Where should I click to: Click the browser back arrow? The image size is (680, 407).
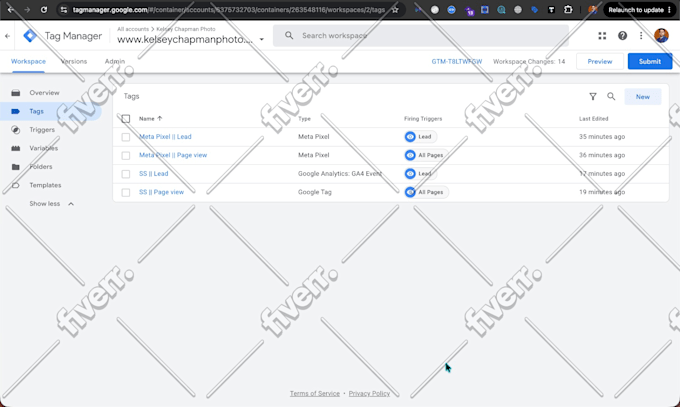pyautogui.click(x=10, y=10)
